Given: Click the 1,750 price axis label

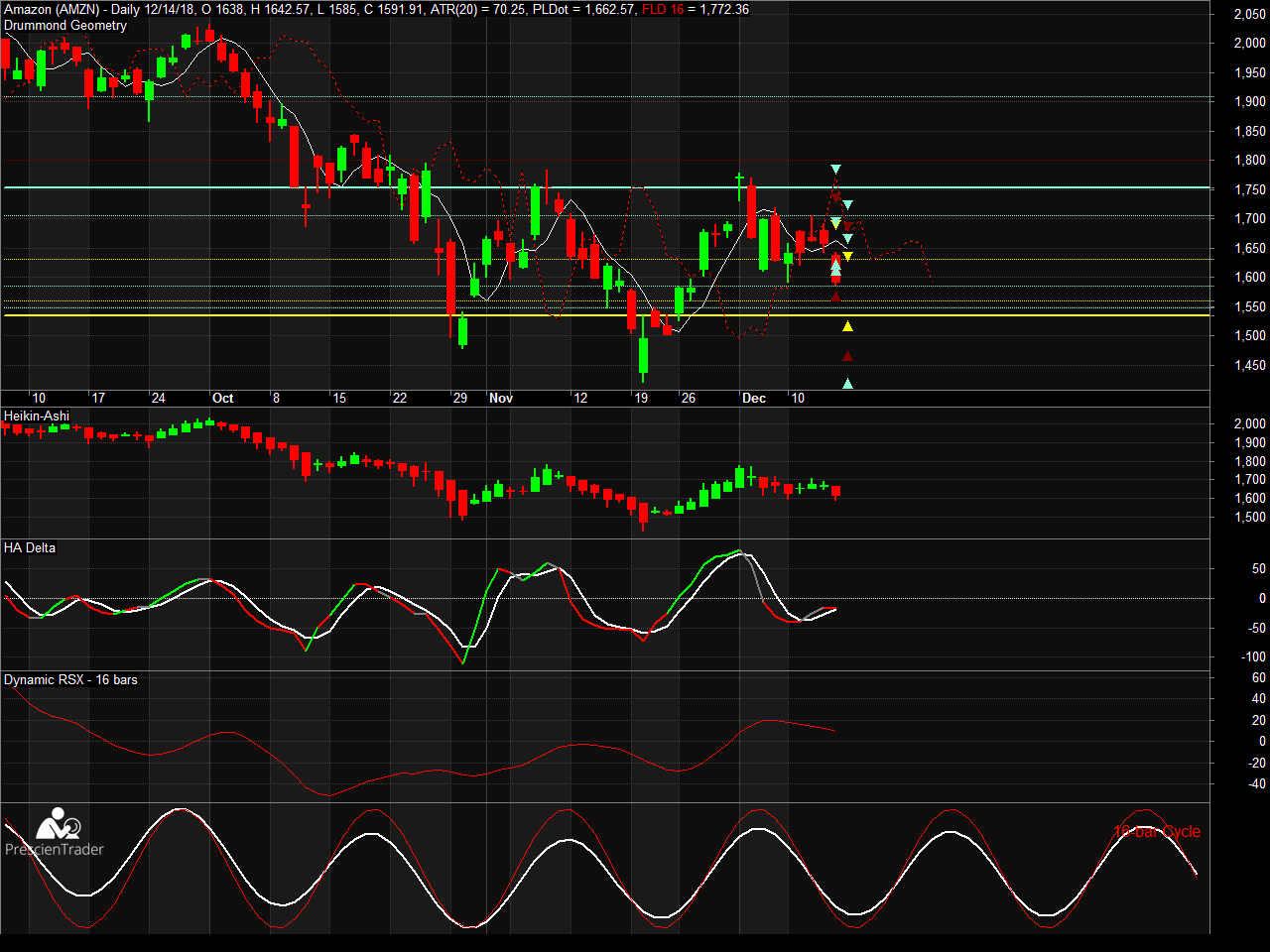Looking at the screenshot, I should coord(1249,189).
